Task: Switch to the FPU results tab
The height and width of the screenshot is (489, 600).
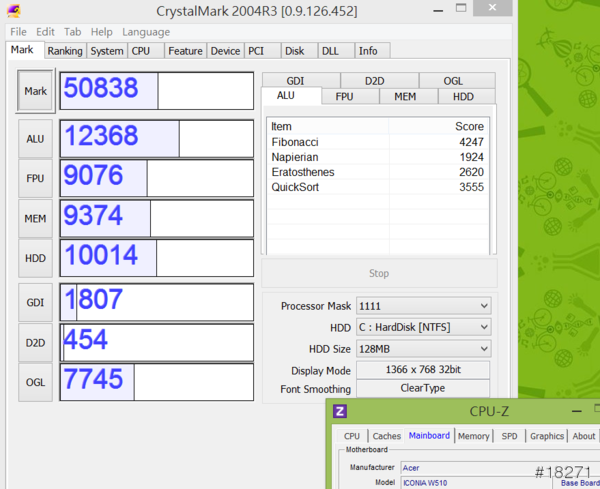Action: tap(344, 97)
